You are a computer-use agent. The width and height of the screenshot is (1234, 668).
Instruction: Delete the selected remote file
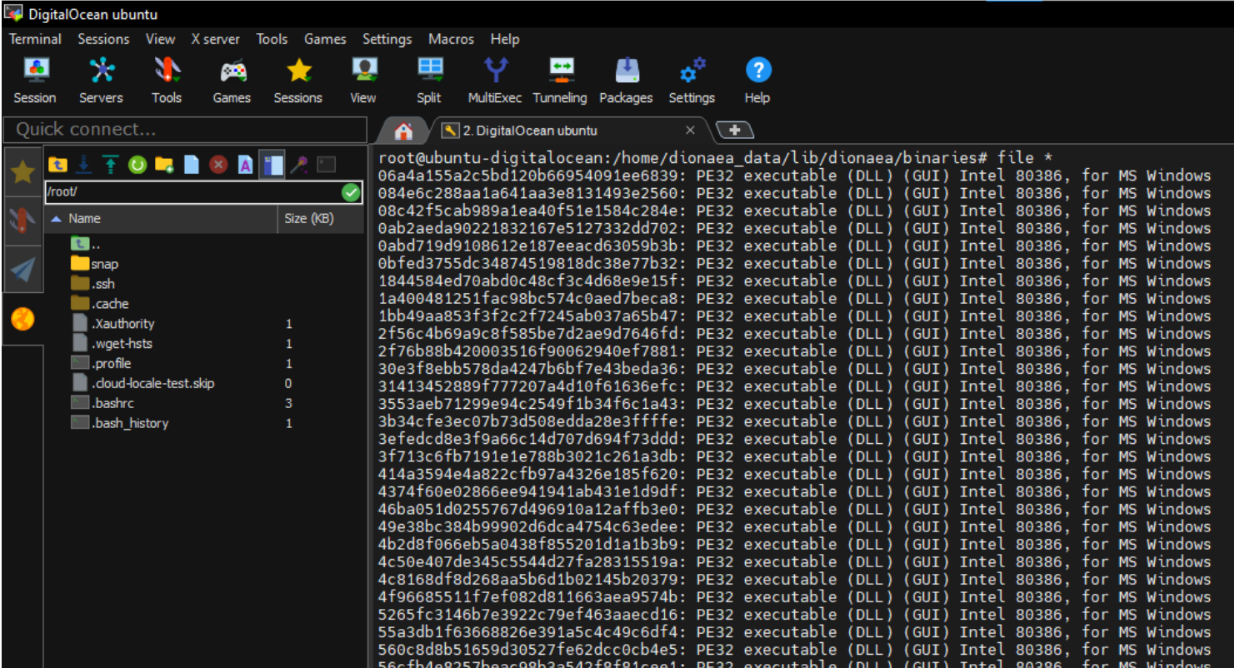pyautogui.click(x=218, y=165)
